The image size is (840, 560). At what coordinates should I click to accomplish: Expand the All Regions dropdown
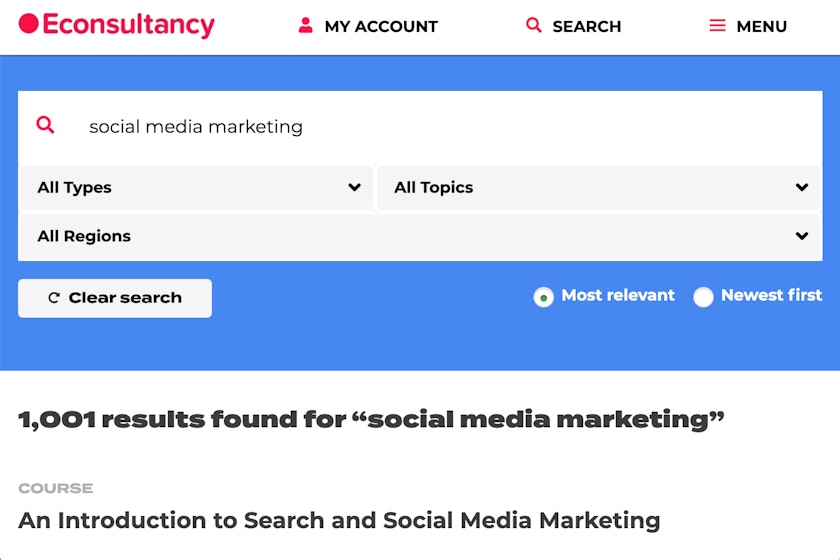tap(420, 237)
